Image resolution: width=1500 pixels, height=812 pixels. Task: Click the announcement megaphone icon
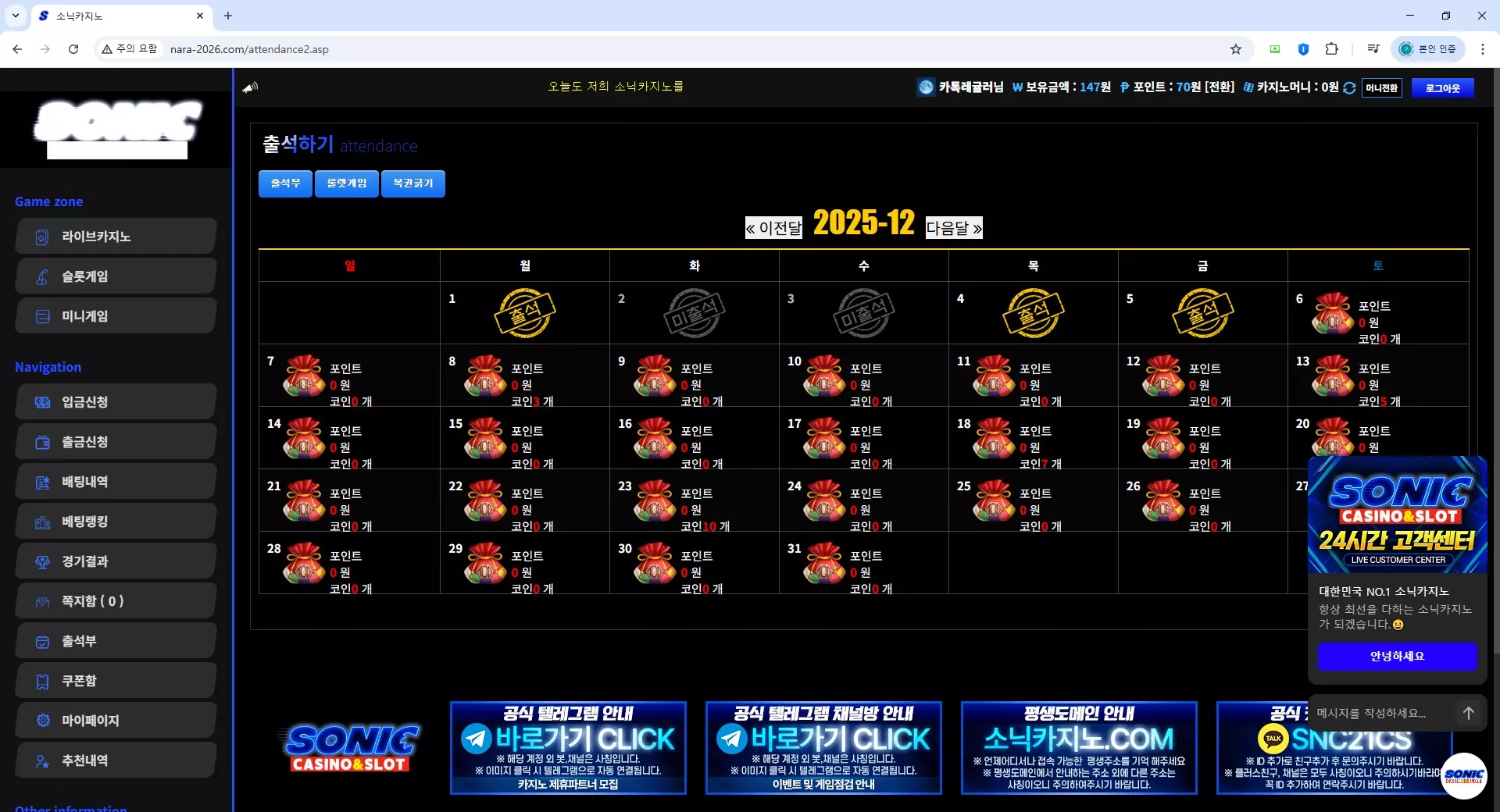(x=250, y=87)
